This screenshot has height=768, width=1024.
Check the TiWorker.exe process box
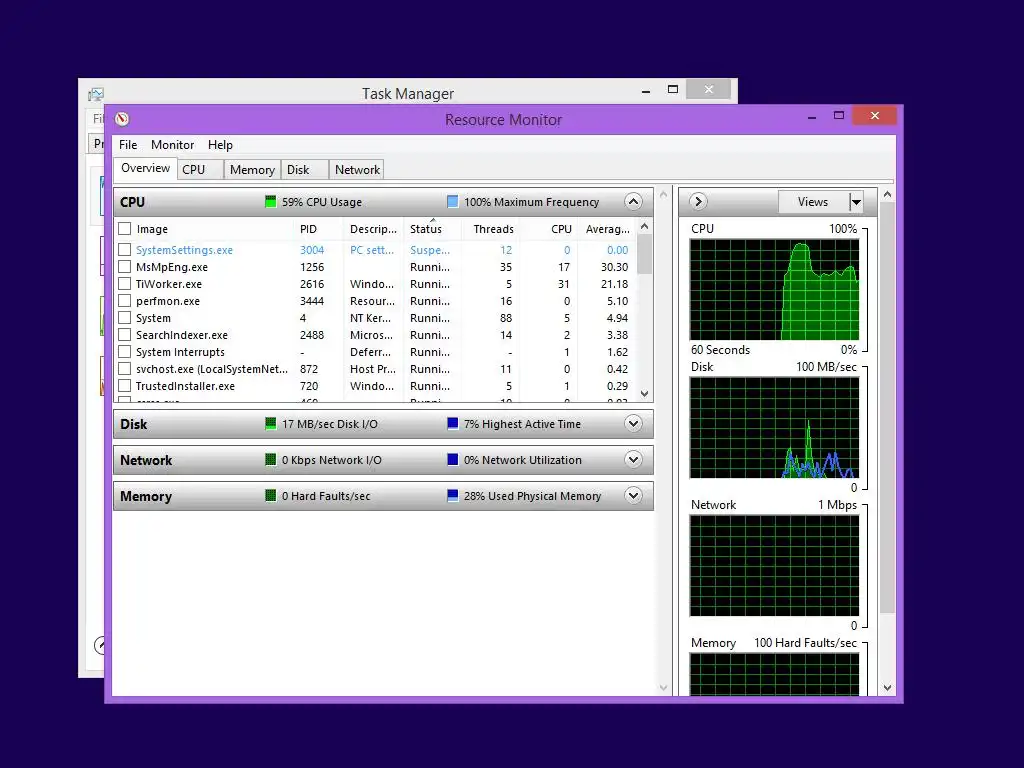point(125,283)
